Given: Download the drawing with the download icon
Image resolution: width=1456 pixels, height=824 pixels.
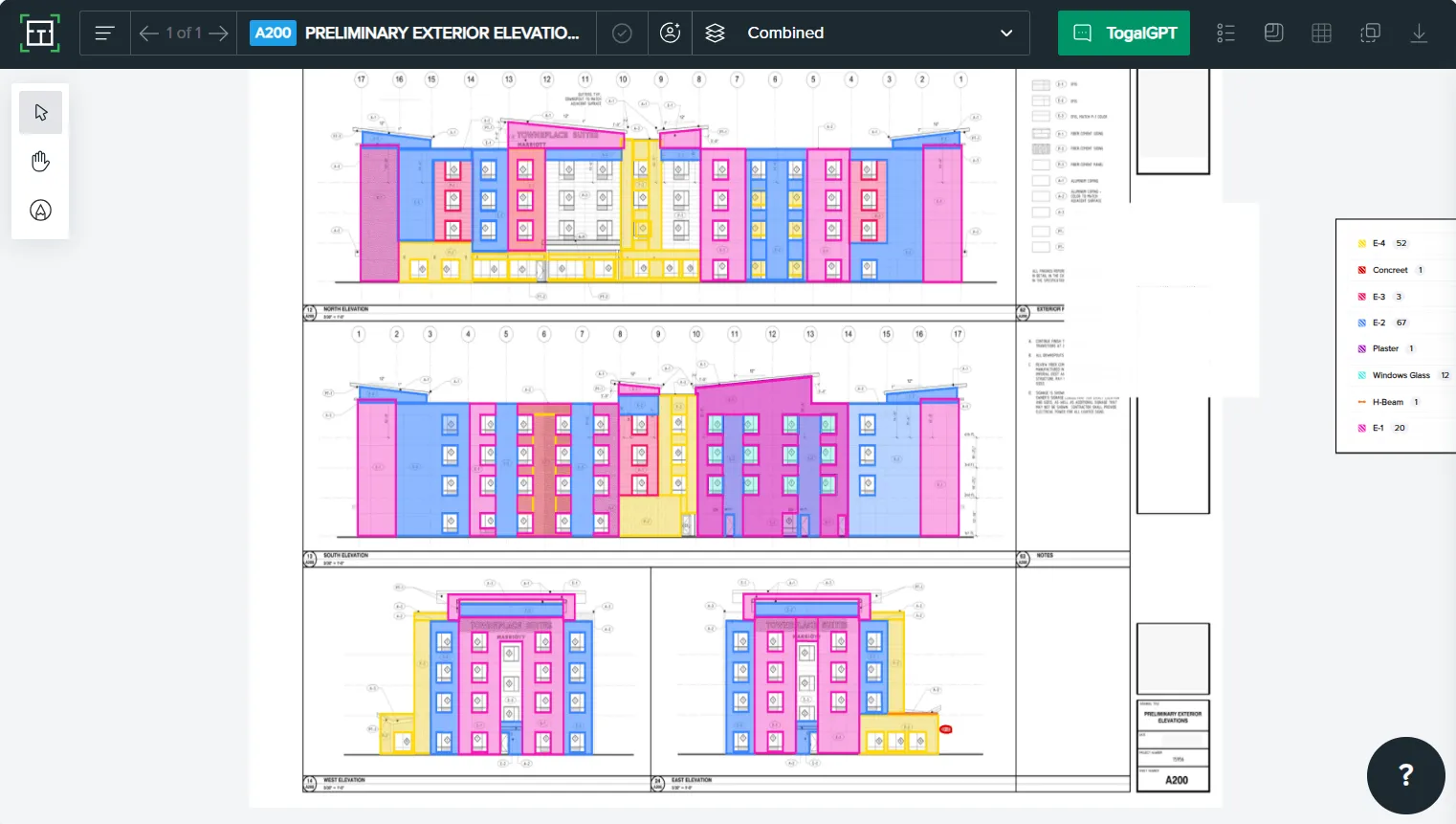Looking at the screenshot, I should click(1419, 33).
